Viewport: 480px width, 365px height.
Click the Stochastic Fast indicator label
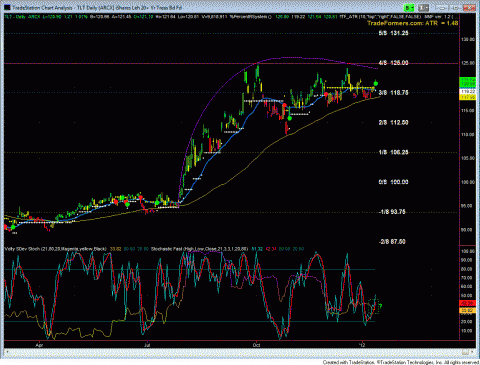coord(199,249)
